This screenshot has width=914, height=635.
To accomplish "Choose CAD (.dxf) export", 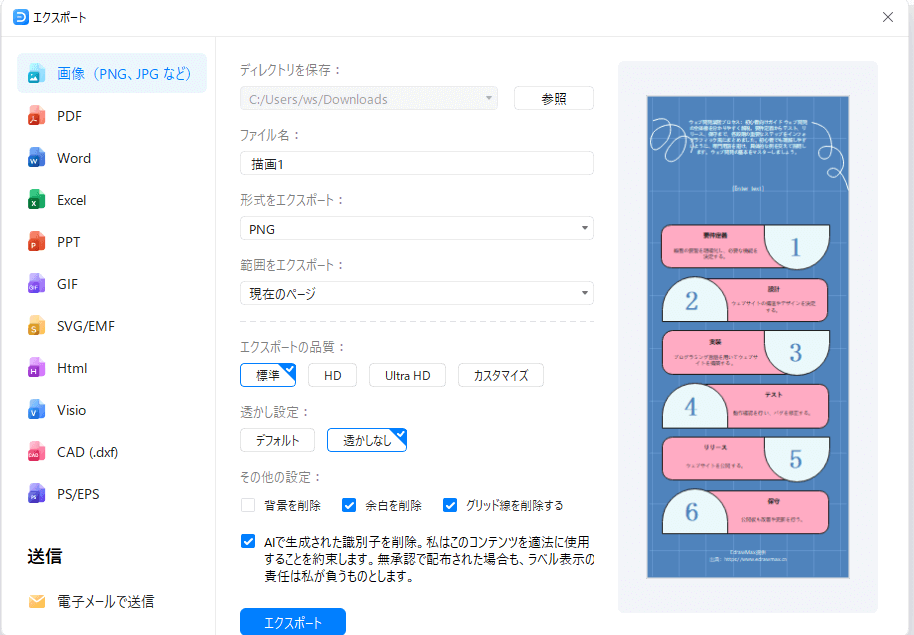I will tap(88, 451).
